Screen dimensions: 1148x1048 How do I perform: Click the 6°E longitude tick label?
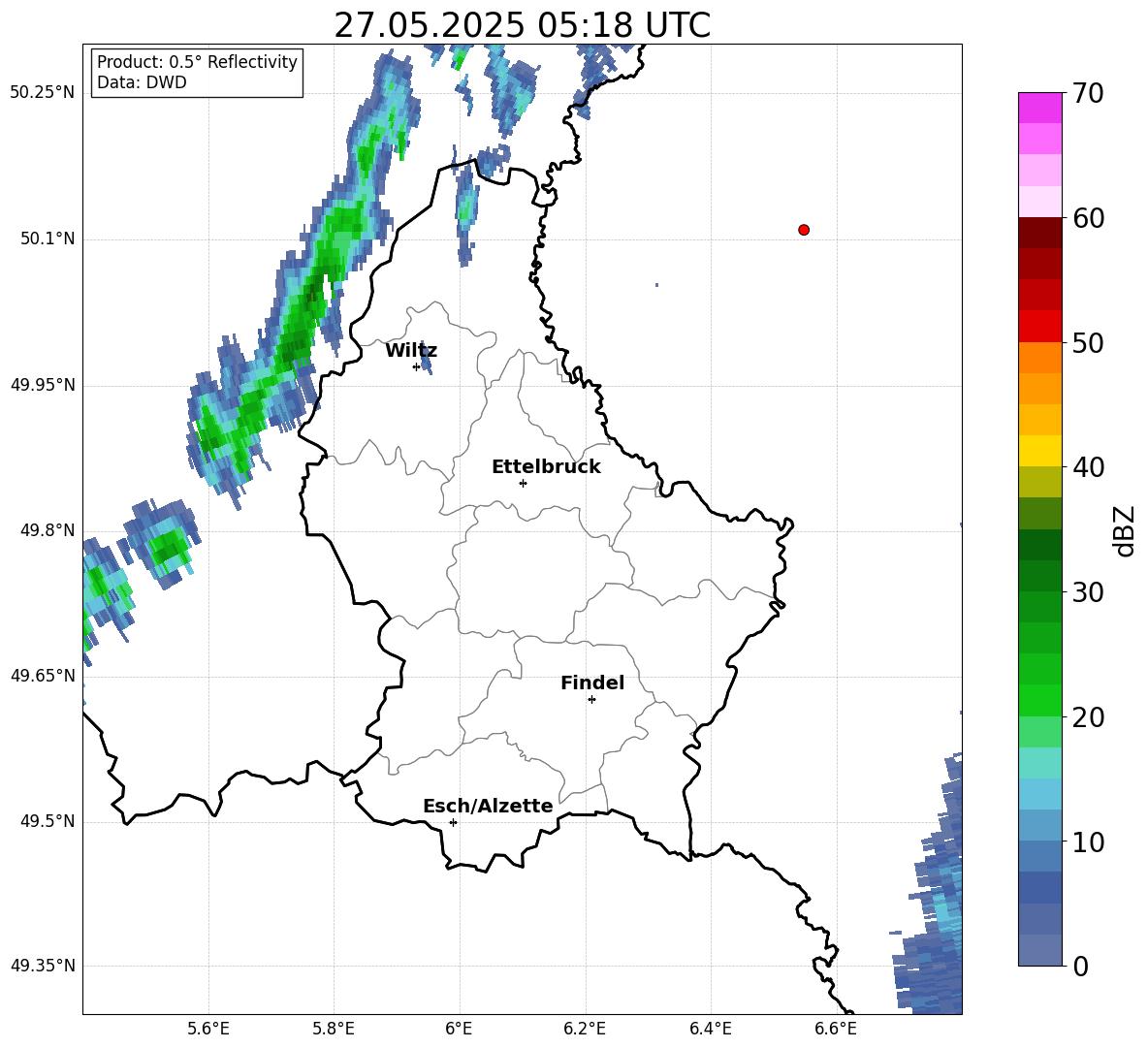coord(459,1029)
